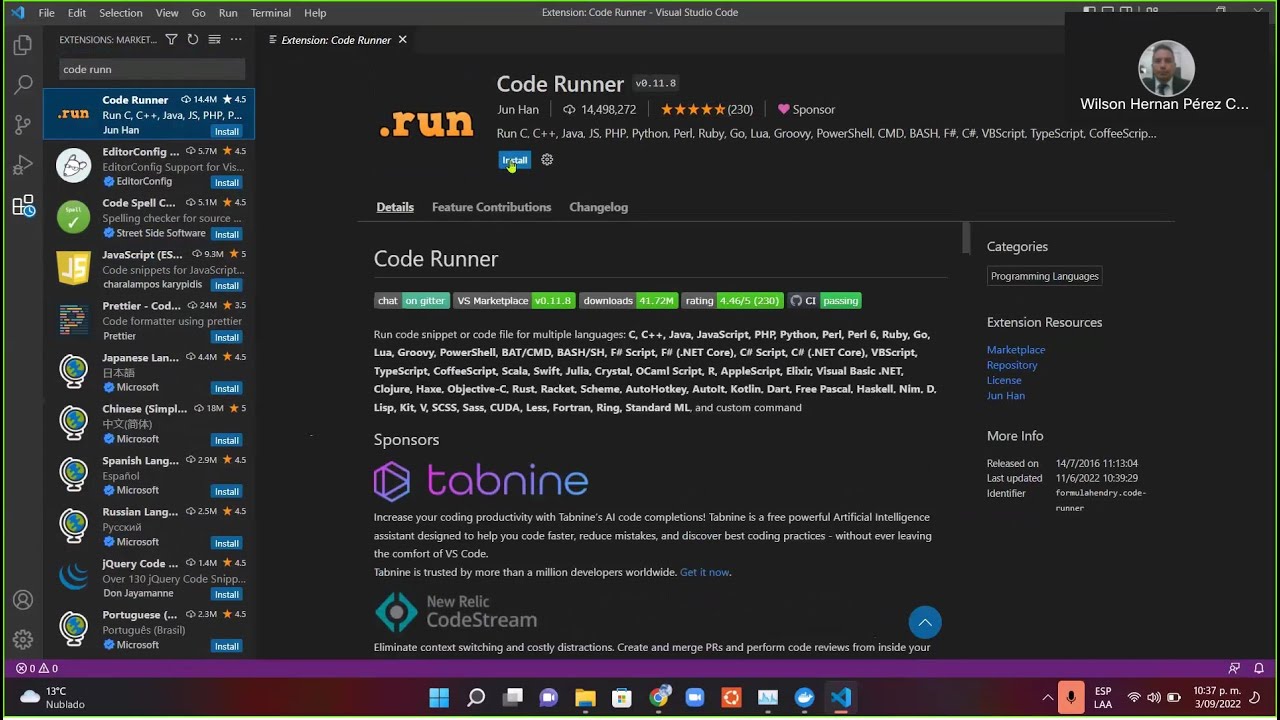The image size is (1280, 720).
Task: Open the Search view in activity bar
Action: click(x=22, y=85)
